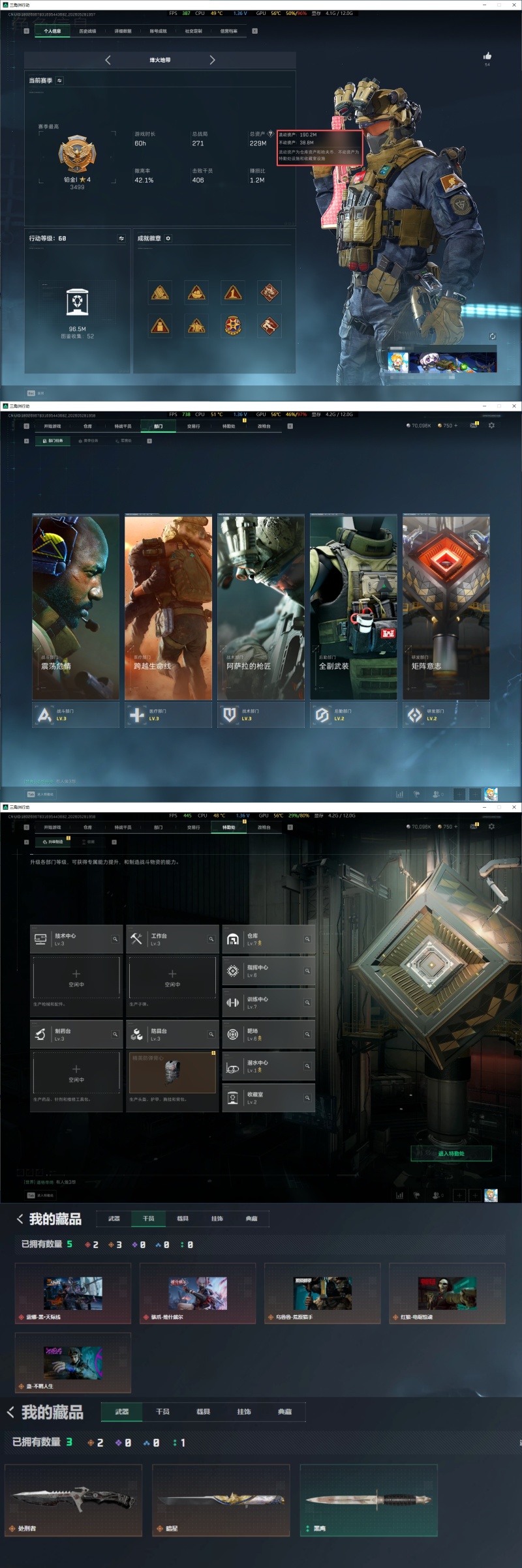Open the name card banner below the operator

point(442,362)
